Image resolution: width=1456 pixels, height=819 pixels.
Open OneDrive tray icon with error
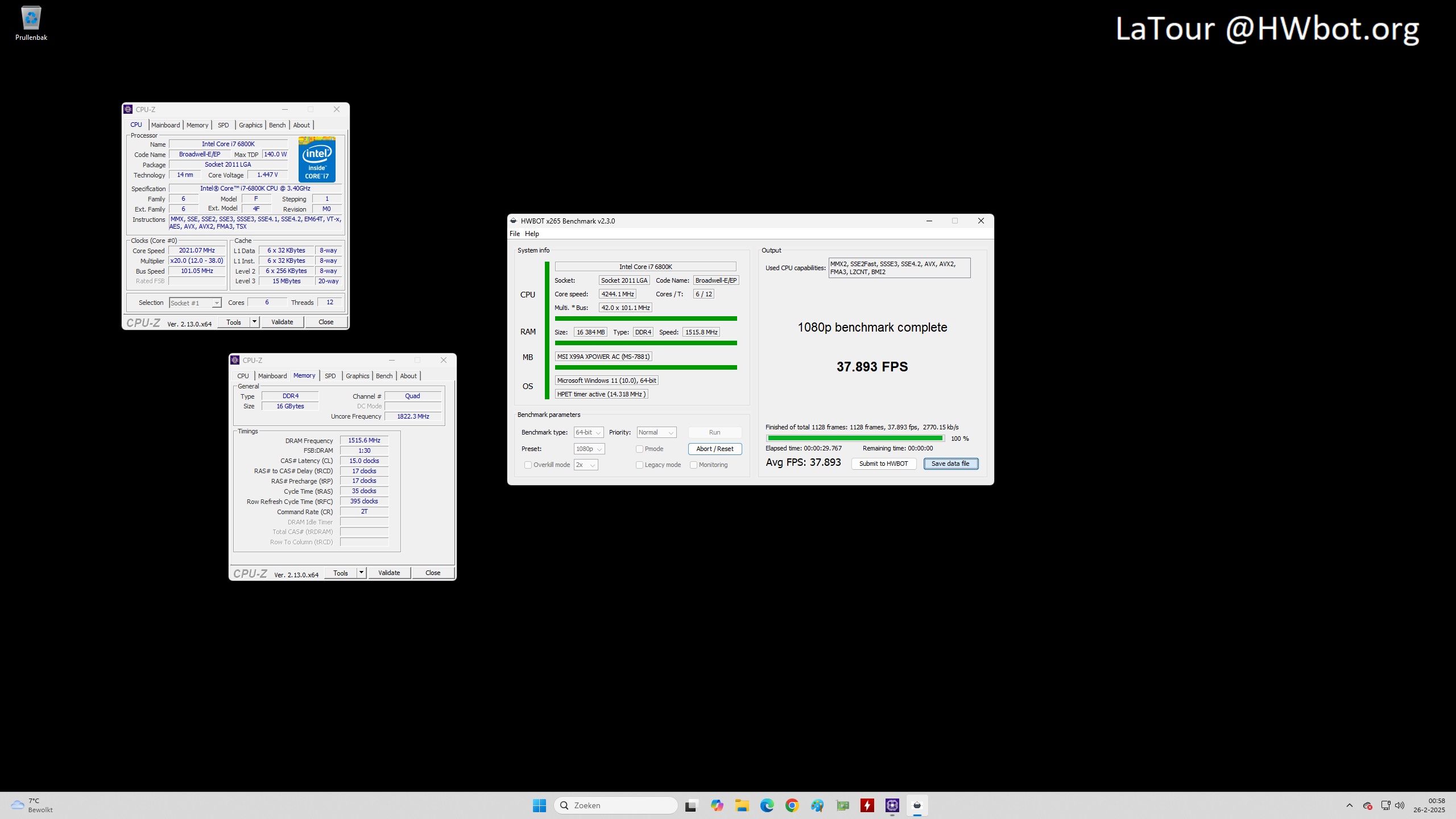[1368, 805]
